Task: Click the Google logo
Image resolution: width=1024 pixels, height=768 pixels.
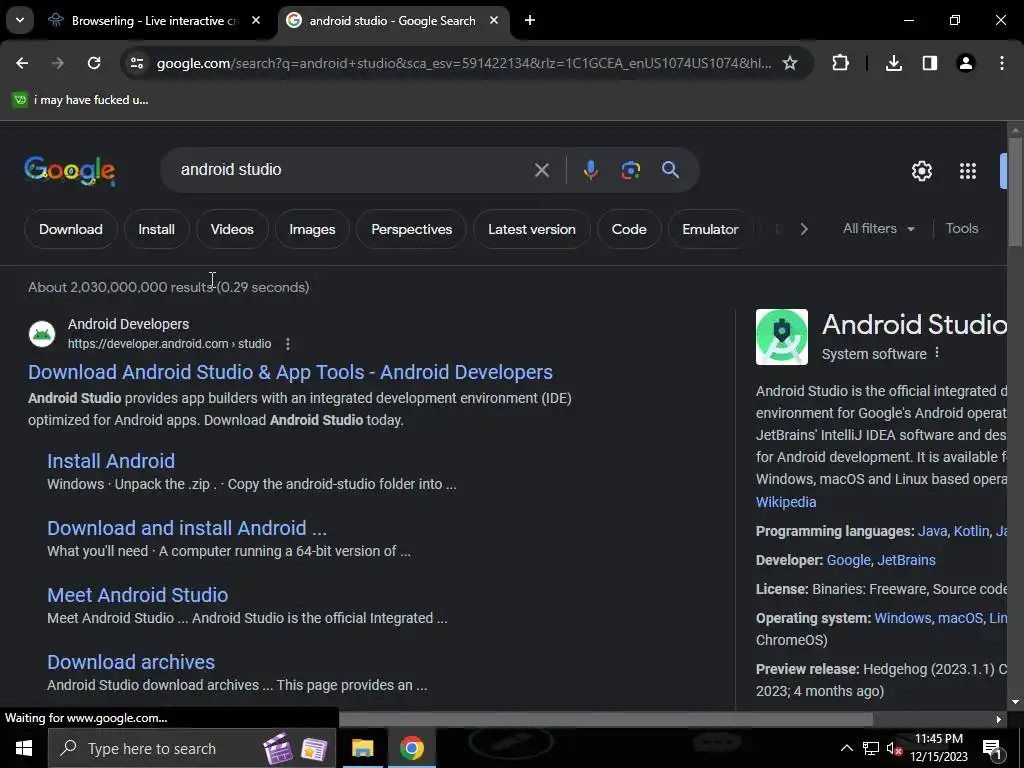Action: pos(70,171)
